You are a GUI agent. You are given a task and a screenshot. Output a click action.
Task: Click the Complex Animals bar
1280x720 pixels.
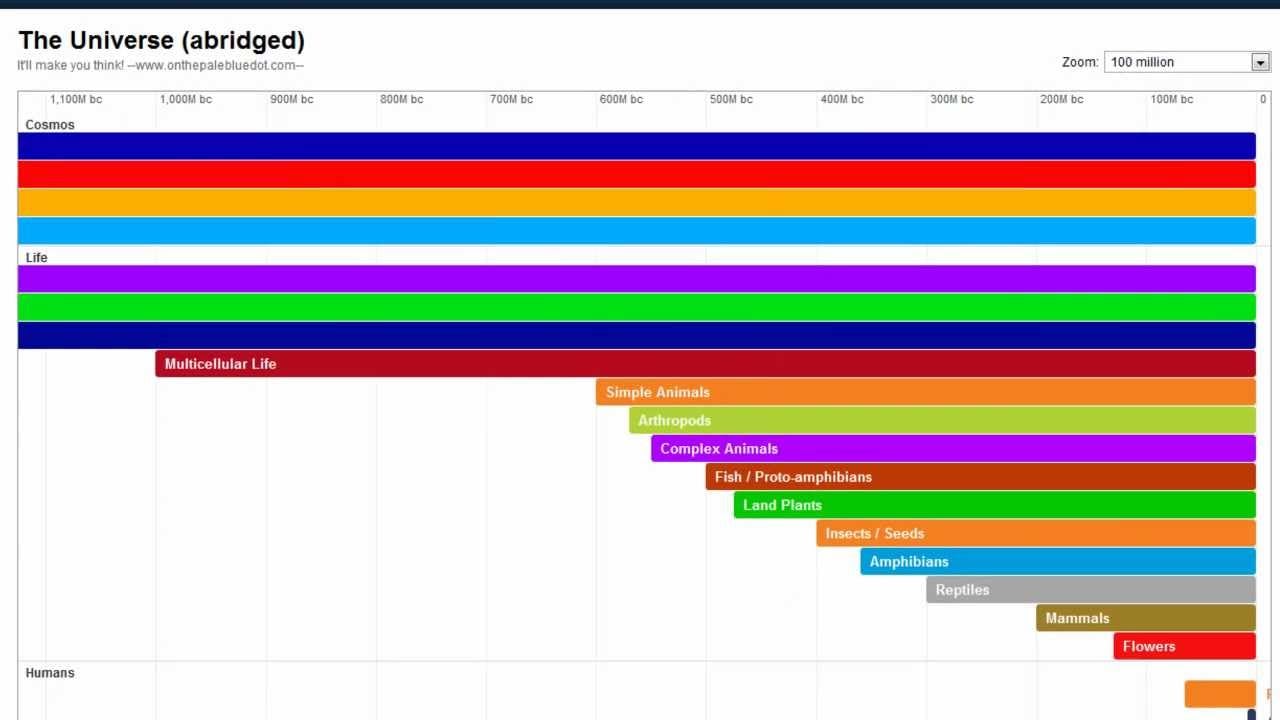(x=953, y=448)
